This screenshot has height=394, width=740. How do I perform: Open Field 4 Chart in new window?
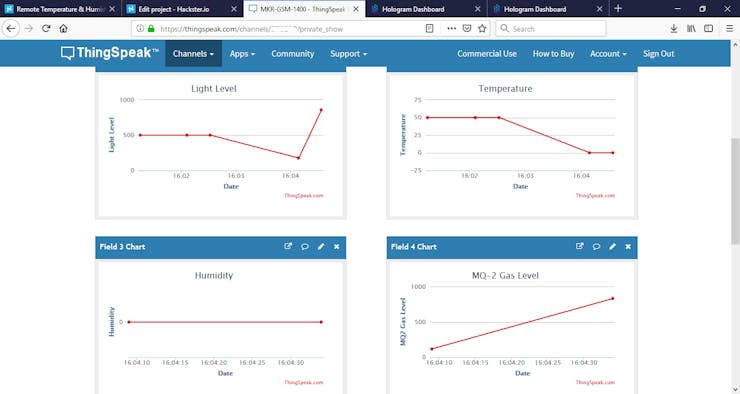coord(580,246)
